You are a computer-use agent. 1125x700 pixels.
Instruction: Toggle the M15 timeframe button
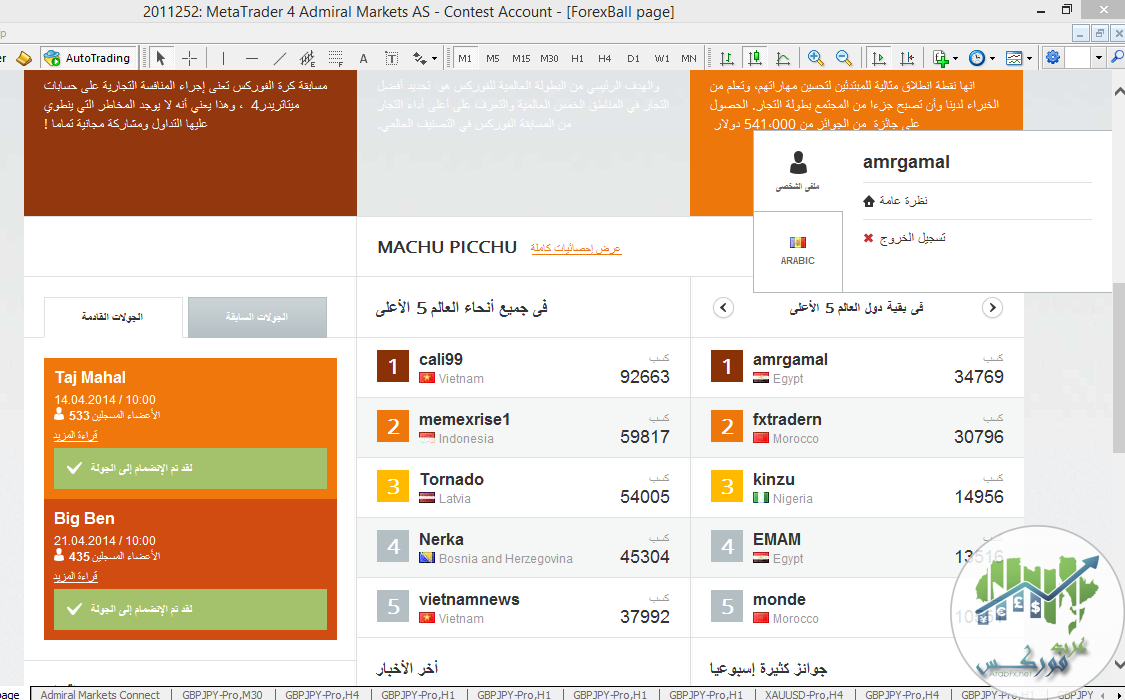point(521,58)
